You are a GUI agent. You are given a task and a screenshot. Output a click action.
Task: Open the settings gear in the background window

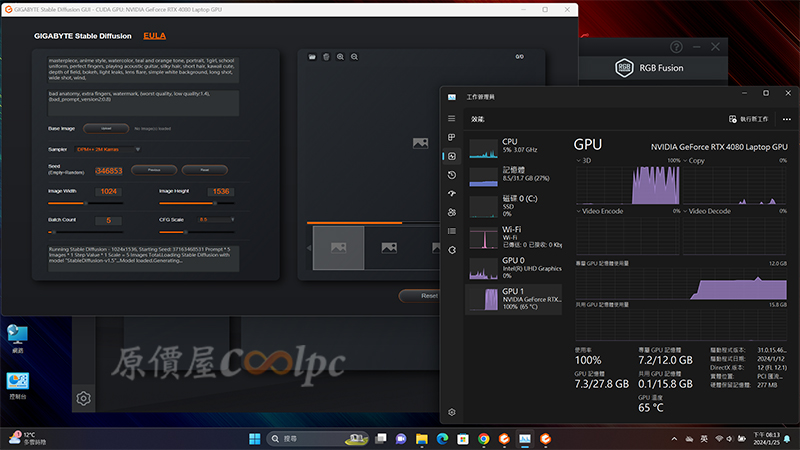point(84,398)
